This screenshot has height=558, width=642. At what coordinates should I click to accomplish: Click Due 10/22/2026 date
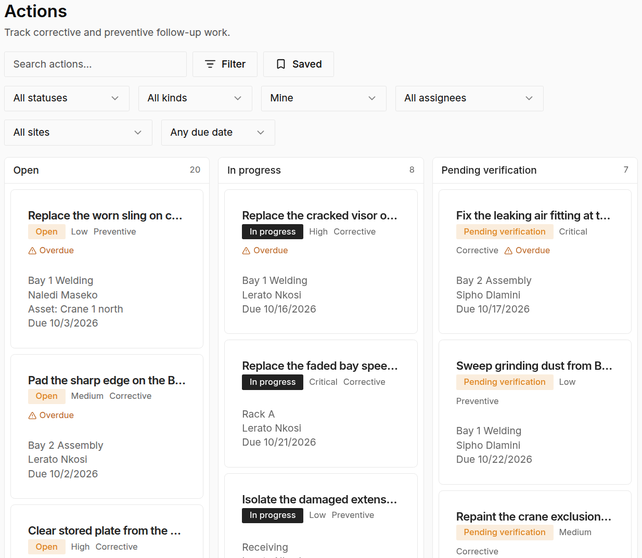tap(494, 459)
